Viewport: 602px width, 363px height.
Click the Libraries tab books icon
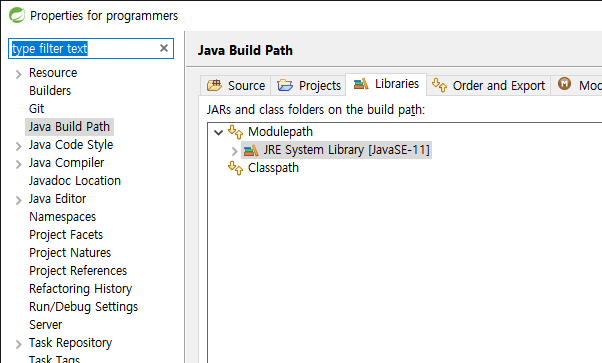coord(361,83)
